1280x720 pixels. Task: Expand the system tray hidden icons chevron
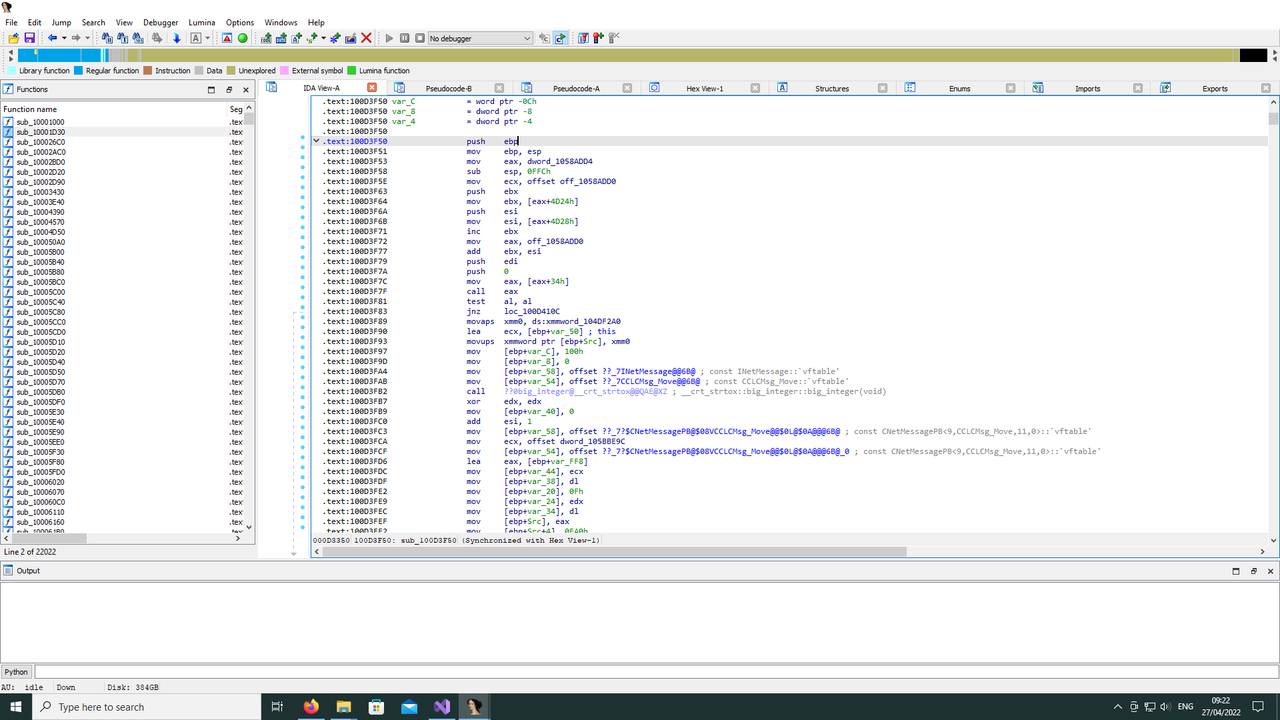[x=1118, y=707]
